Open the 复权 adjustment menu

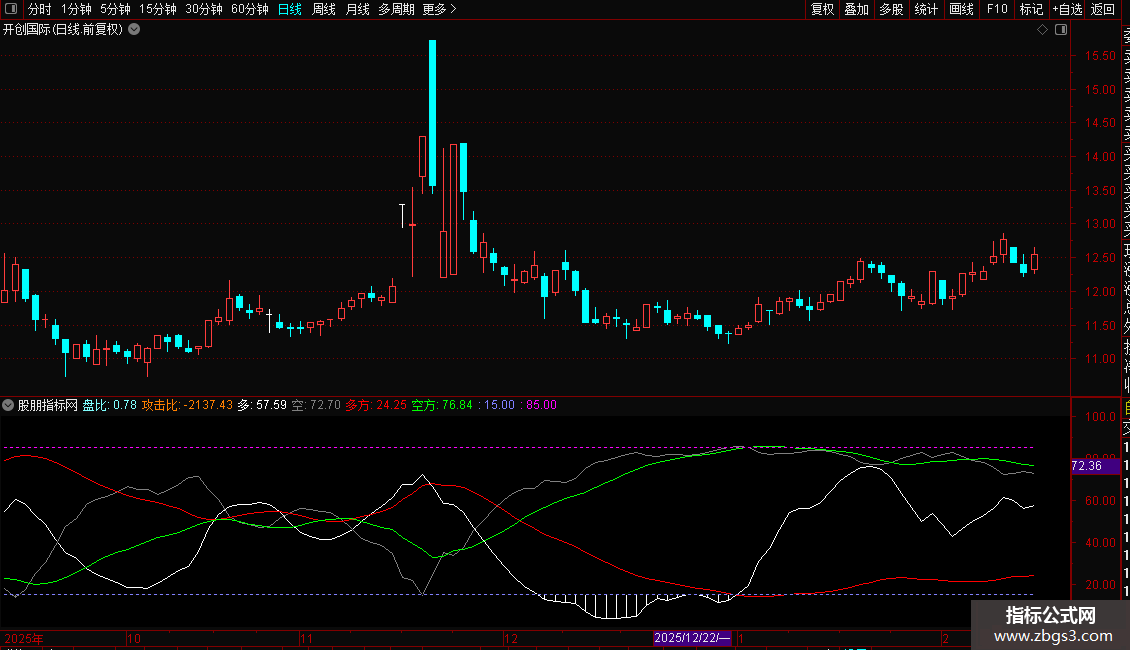pyautogui.click(x=822, y=9)
